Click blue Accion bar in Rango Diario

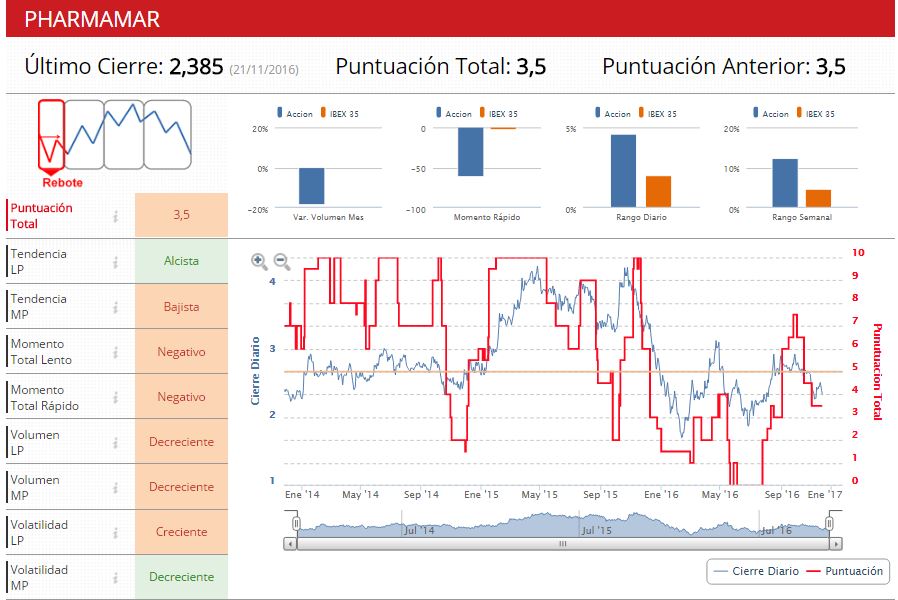coord(623,171)
